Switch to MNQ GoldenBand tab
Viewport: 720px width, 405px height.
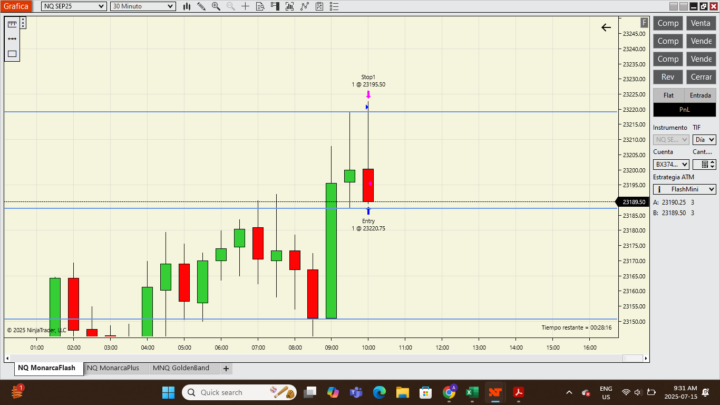tap(181, 368)
